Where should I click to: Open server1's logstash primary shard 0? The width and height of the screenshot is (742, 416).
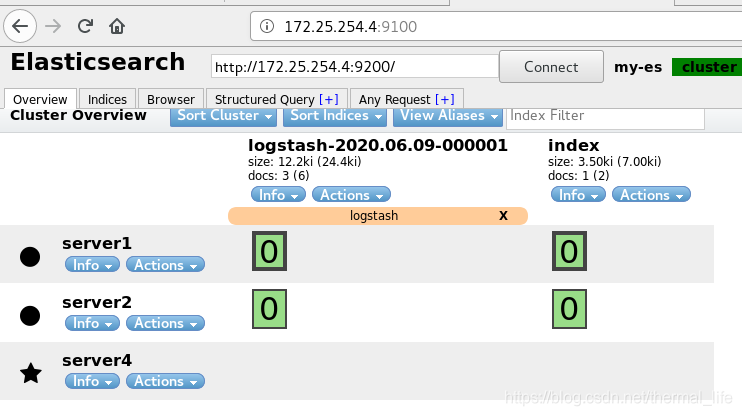269,251
